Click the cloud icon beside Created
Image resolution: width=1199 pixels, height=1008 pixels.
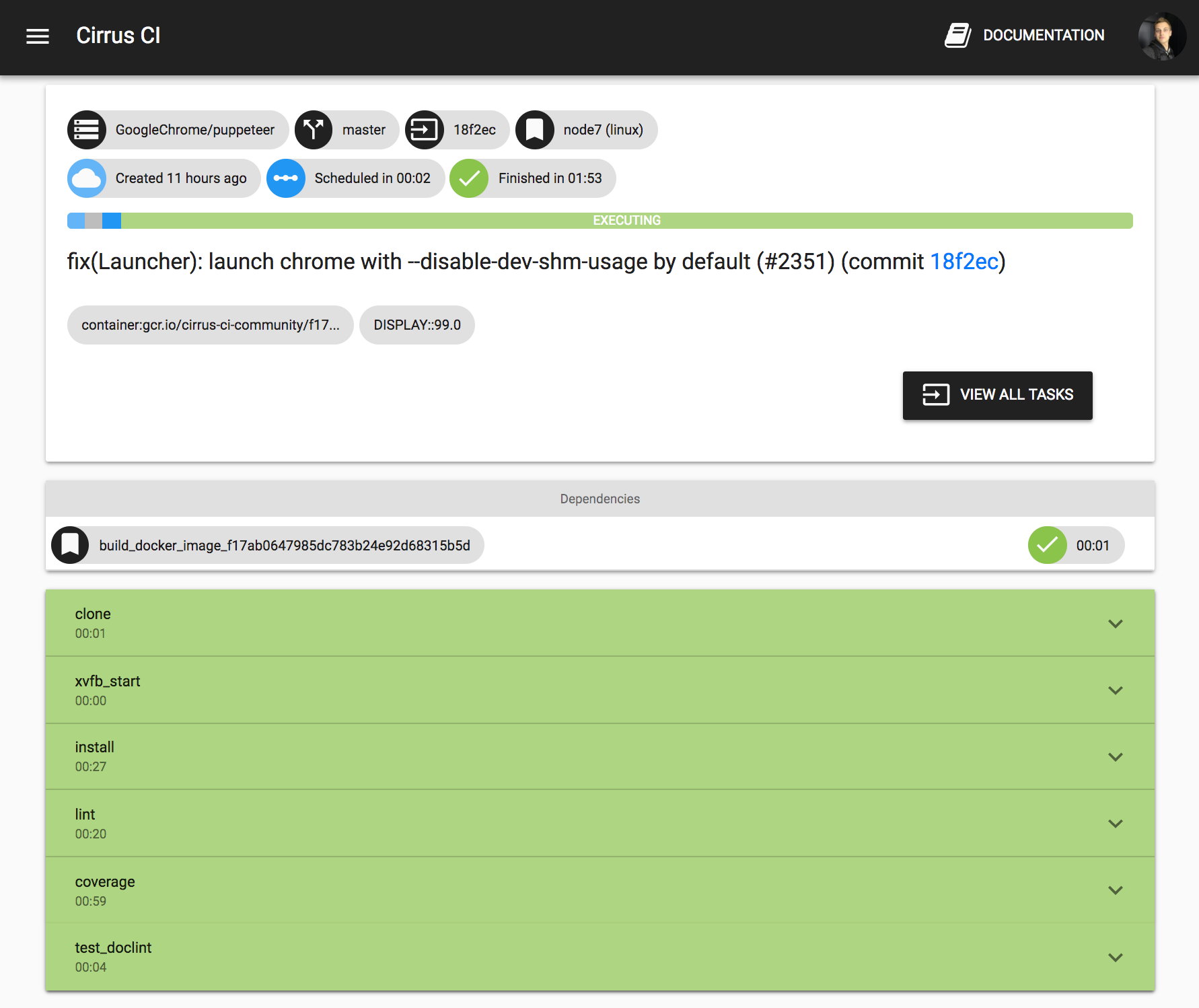87,178
